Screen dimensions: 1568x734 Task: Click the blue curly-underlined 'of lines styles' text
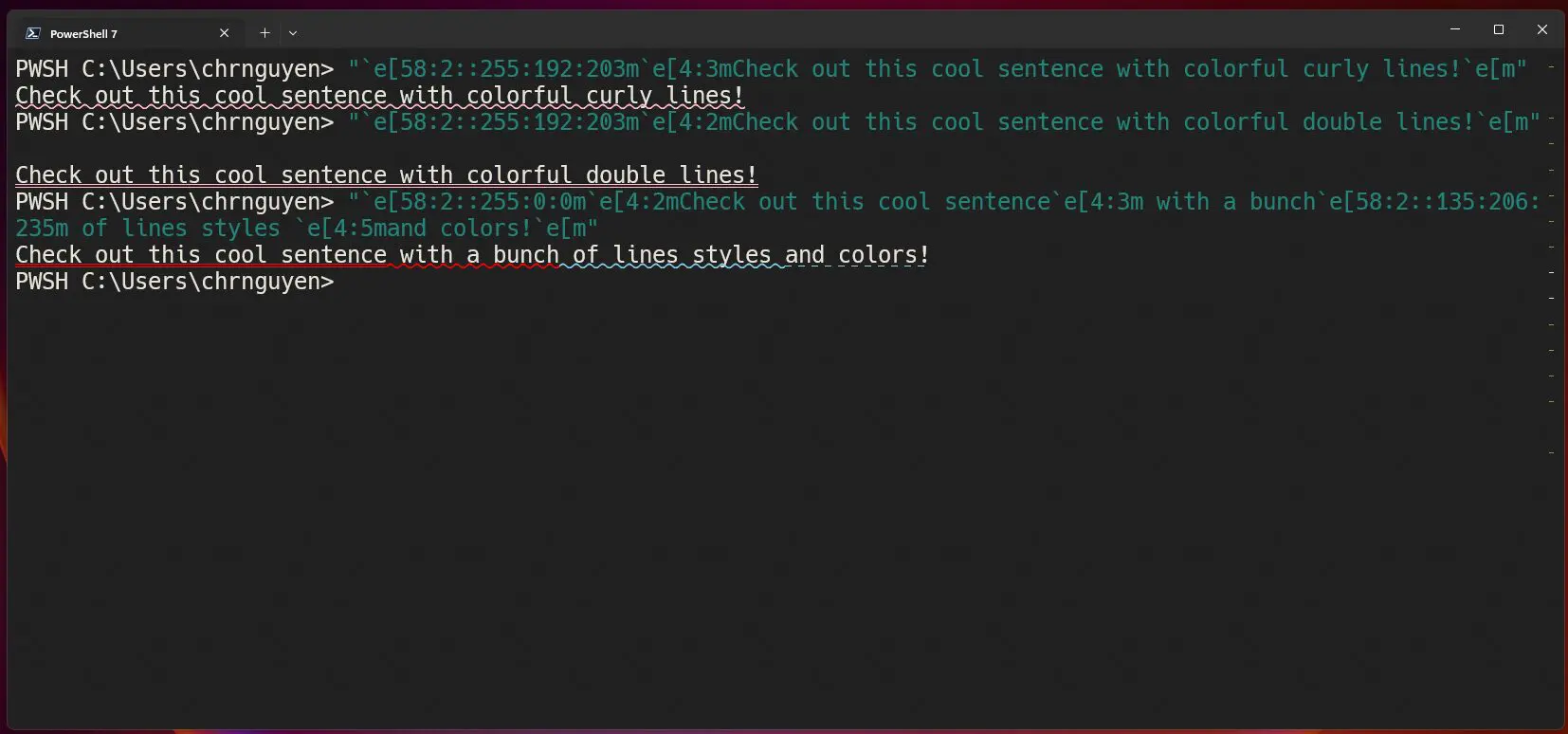point(671,255)
